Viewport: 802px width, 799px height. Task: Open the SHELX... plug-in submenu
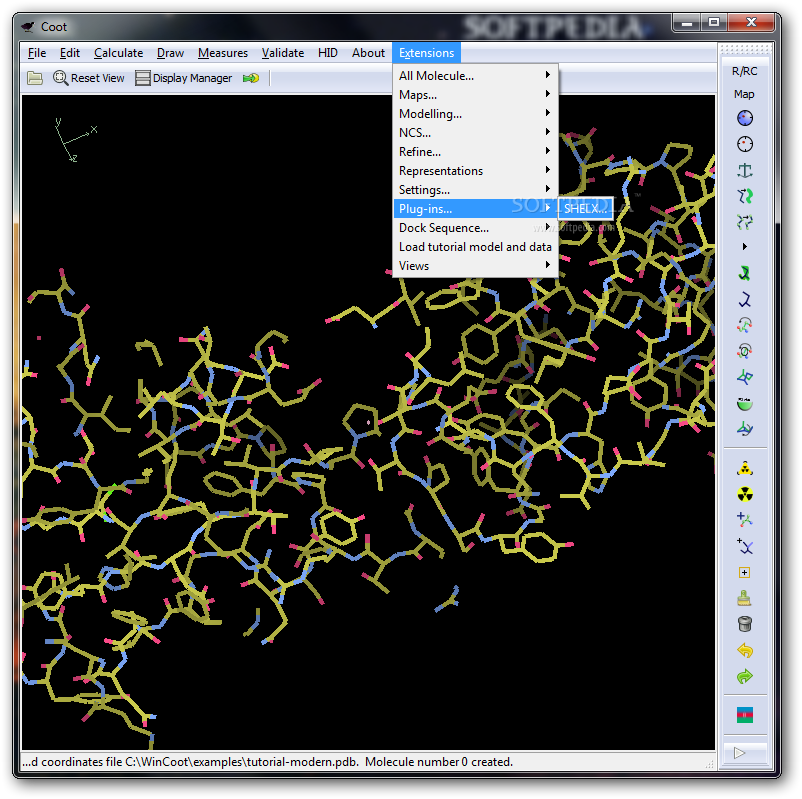(586, 208)
